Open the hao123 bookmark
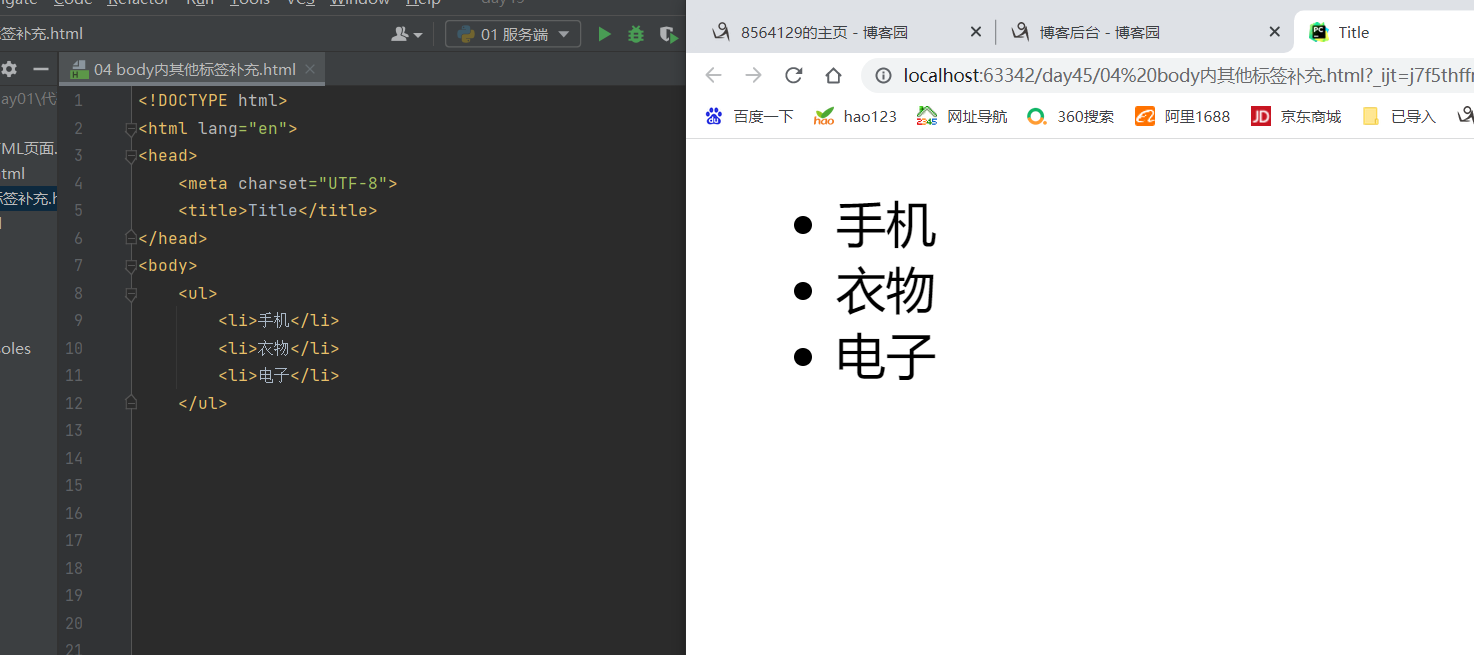Viewport: 1474px width, 655px height. click(855, 116)
